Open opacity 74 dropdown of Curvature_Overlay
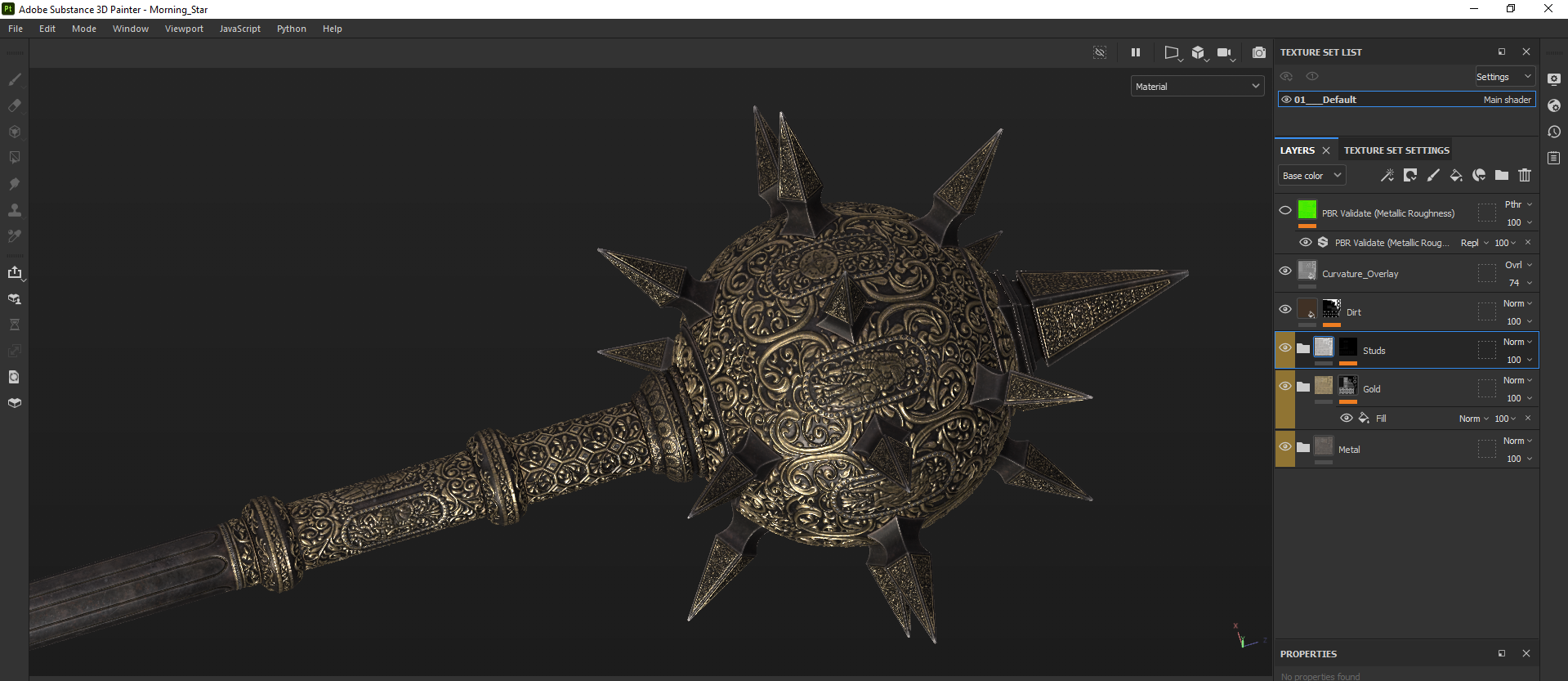 click(1519, 283)
